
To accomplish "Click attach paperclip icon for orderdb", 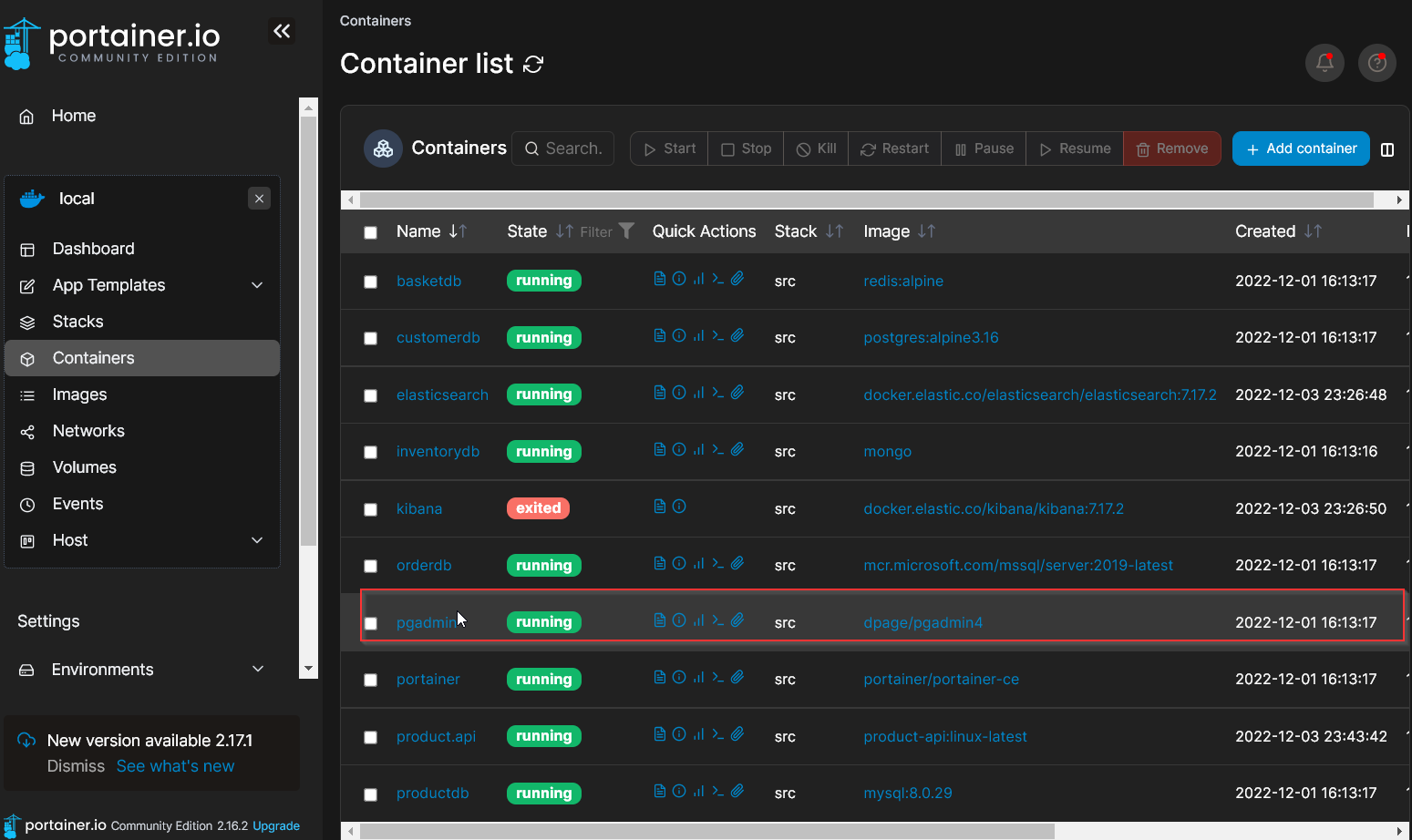I will tap(737, 563).
